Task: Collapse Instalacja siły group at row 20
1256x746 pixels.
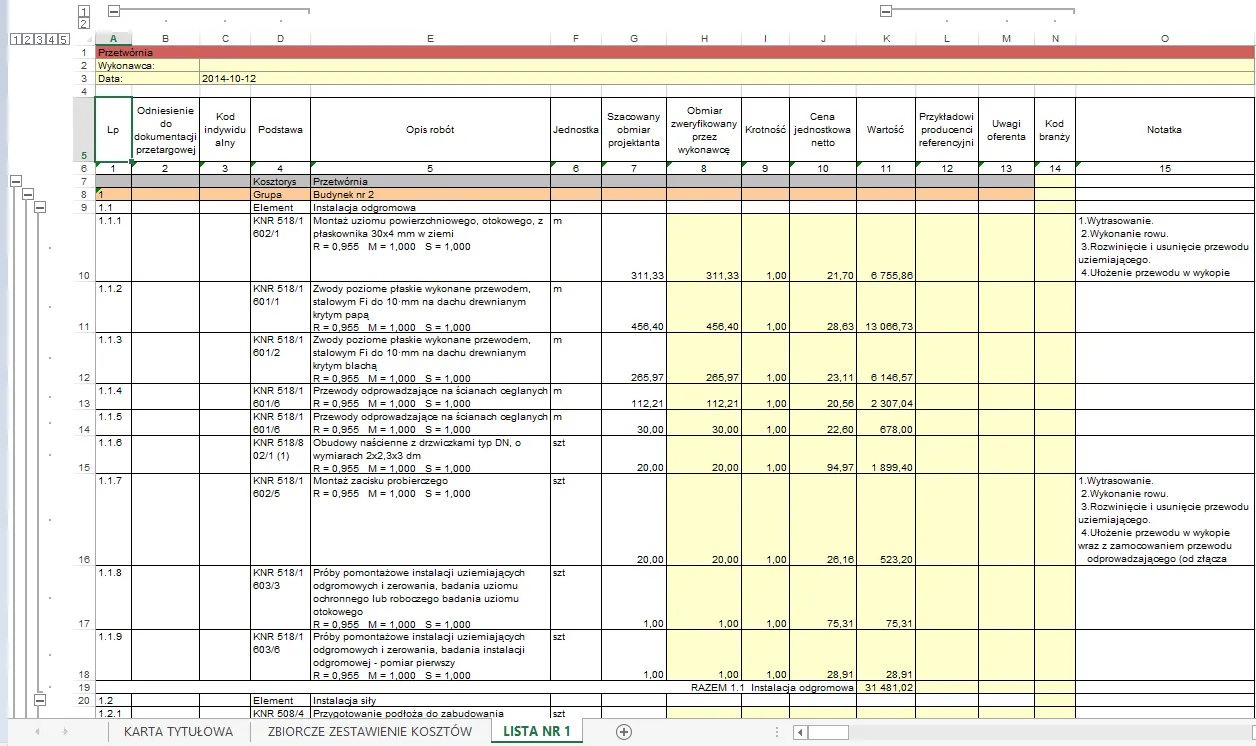Action: click(41, 700)
